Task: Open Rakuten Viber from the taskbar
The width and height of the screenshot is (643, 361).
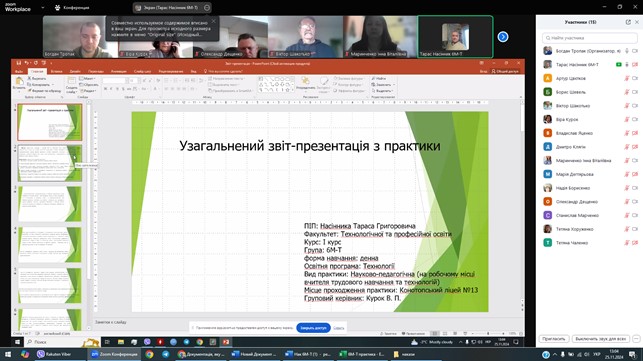Action: (x=54, y=354)
